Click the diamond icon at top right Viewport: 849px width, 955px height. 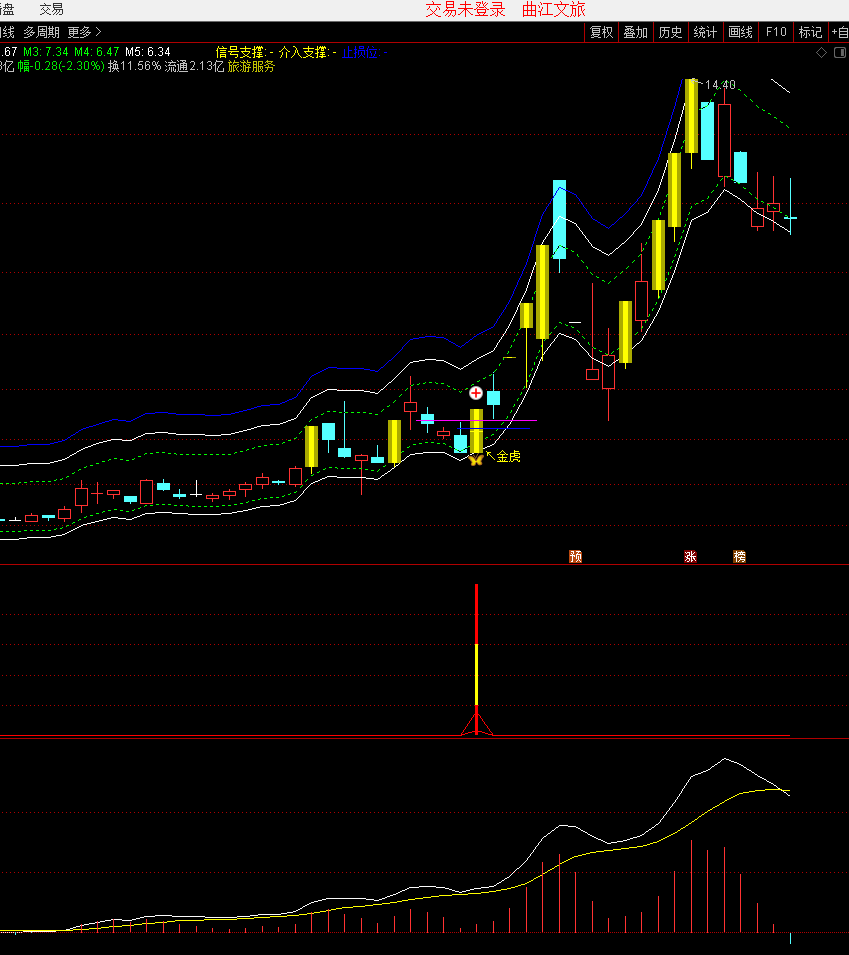[822, 52]
